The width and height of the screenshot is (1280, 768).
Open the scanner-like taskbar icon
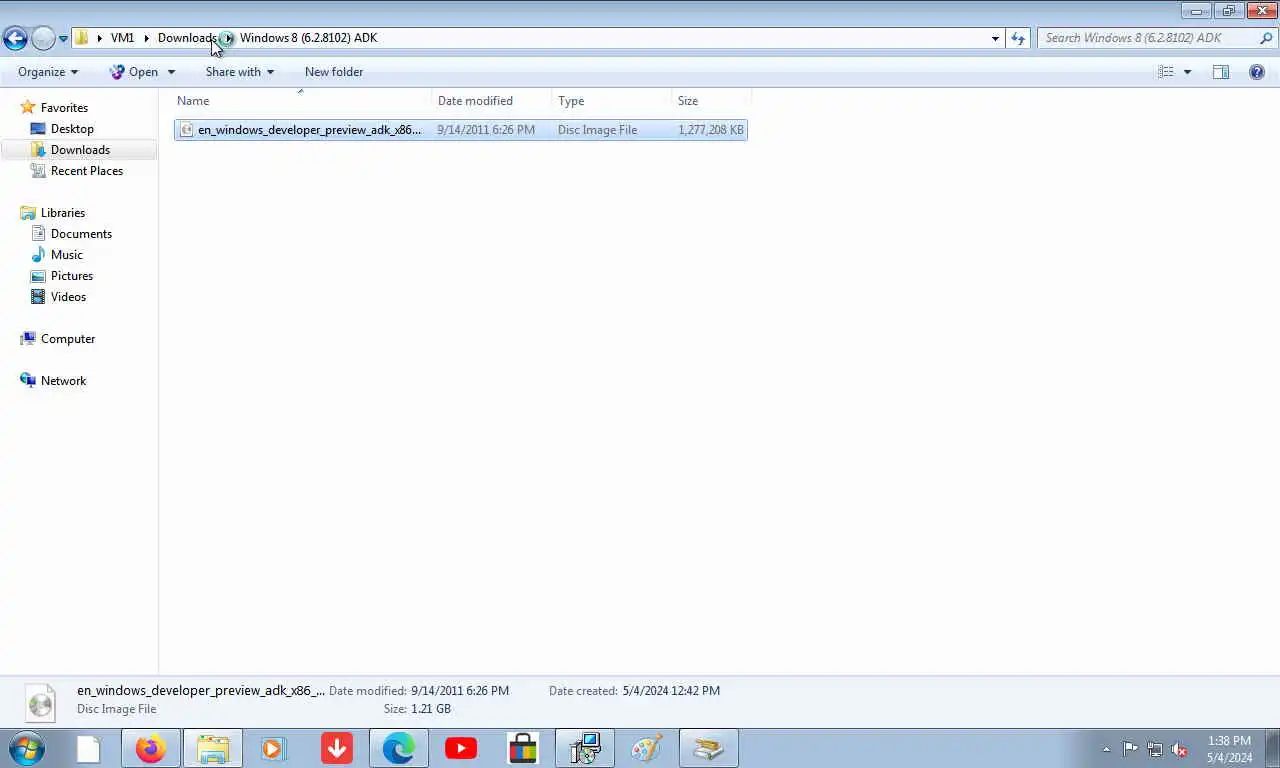[x=709, y=748]
